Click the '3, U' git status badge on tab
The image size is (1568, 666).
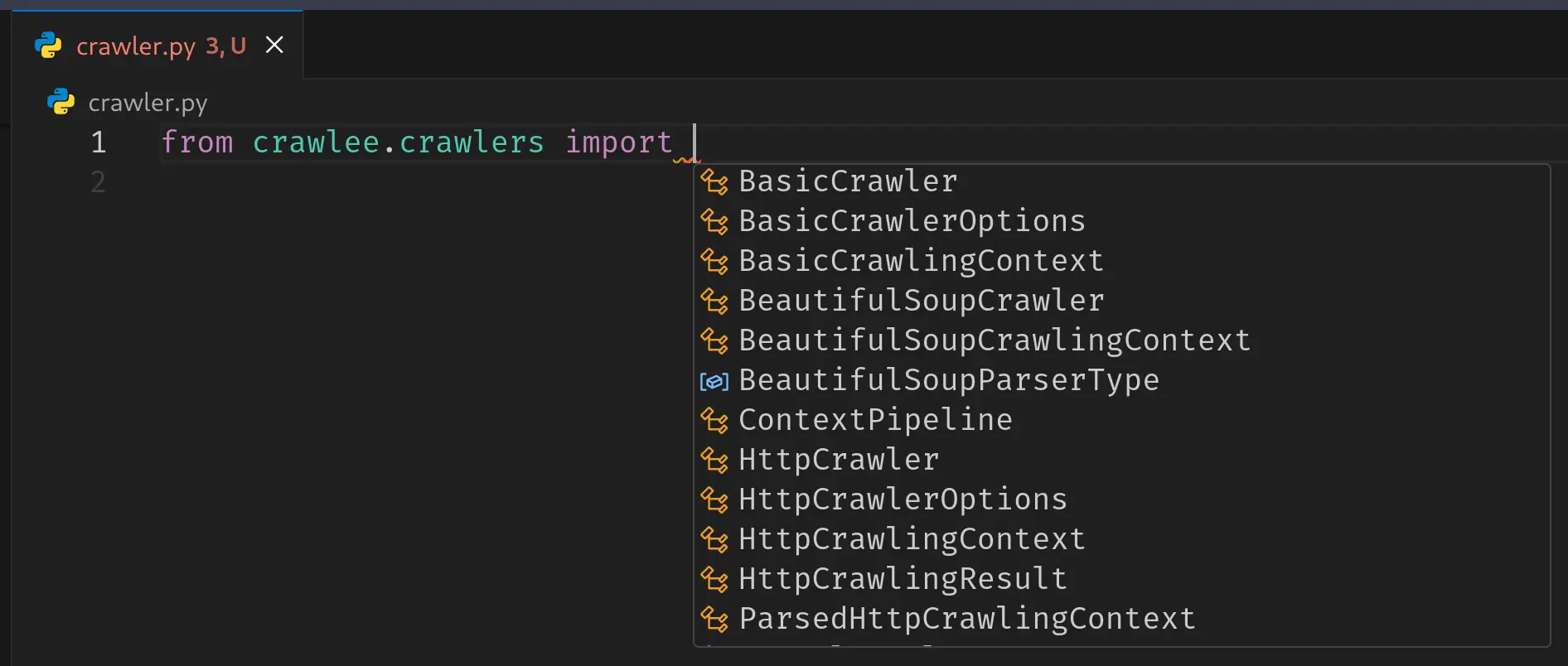point(226,46)
